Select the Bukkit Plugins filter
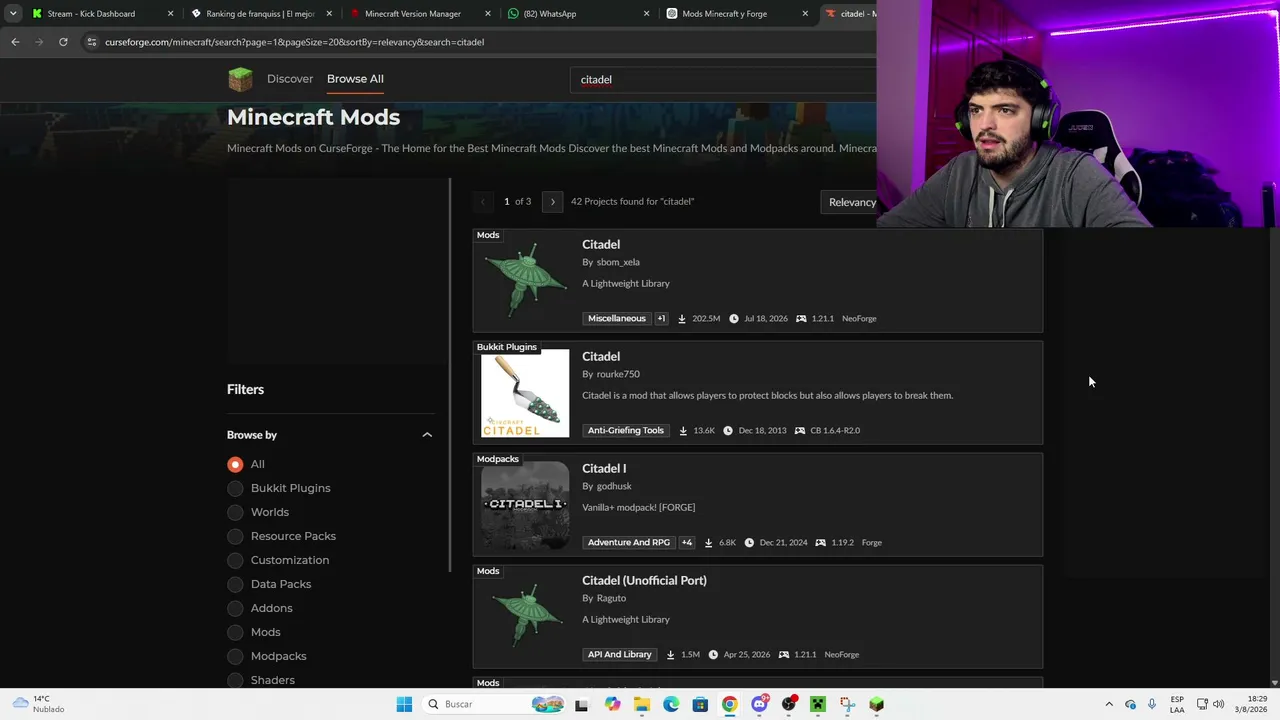This screenshot has width=1280, height=720. pyautogui.click(x=235, y=488)
